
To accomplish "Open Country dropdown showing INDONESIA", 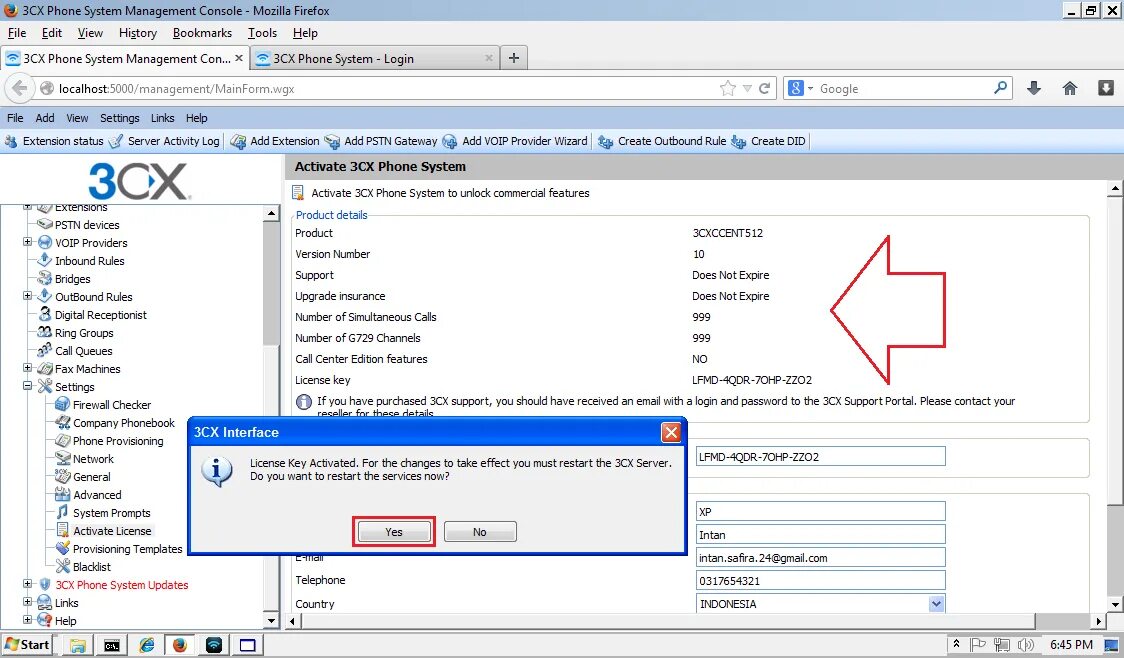I will pos(936,604).
